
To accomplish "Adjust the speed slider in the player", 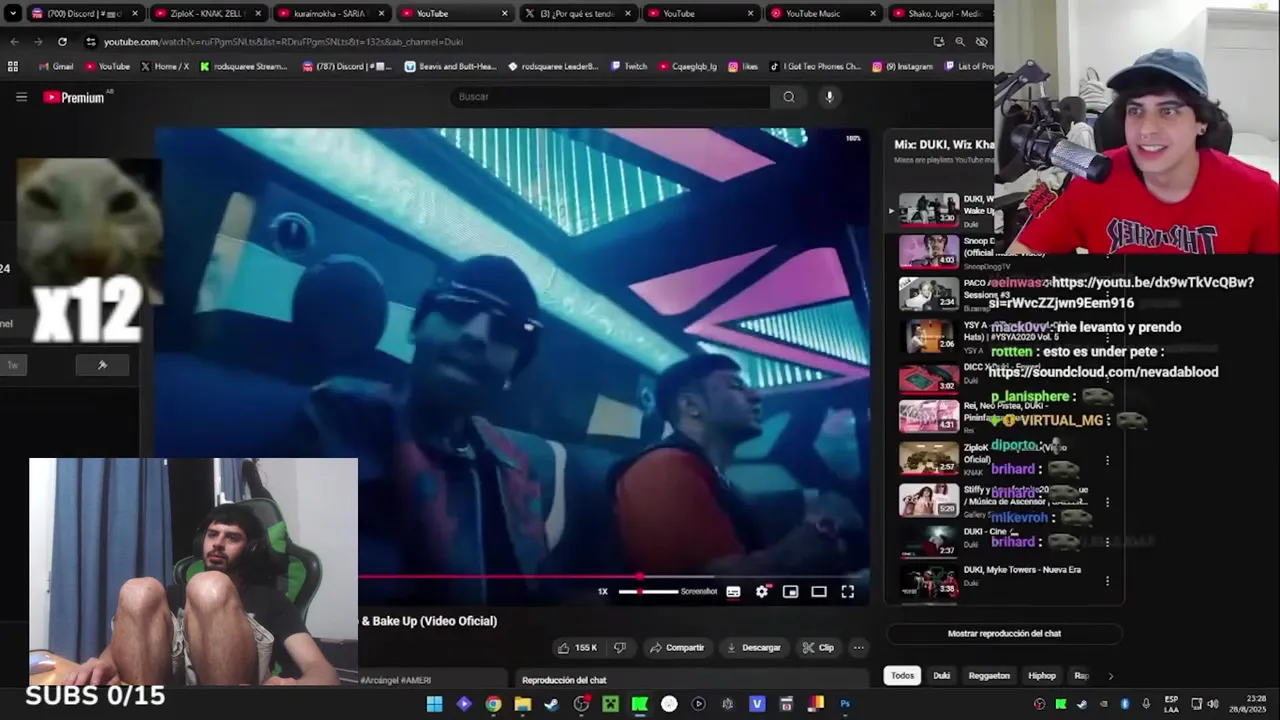I will click(647, 592).
